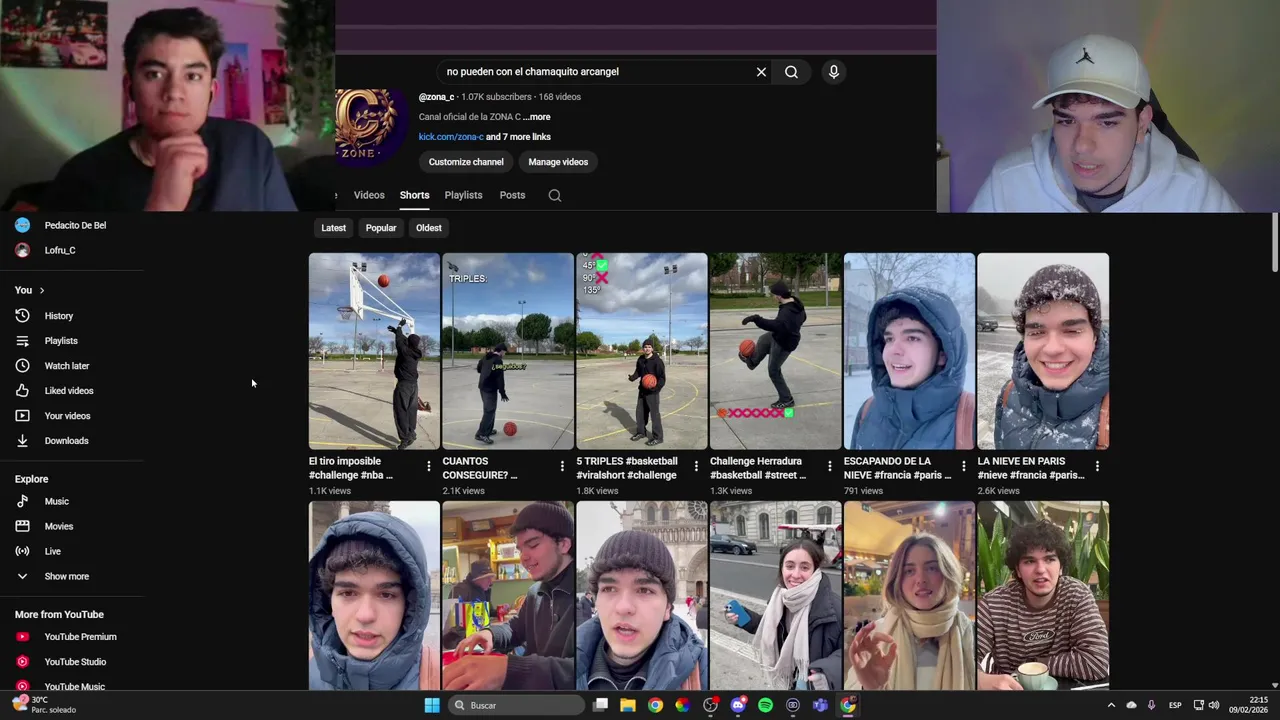Expand the You section chevron
This screenshot has width=1280, height=720.
coord(41,290)
